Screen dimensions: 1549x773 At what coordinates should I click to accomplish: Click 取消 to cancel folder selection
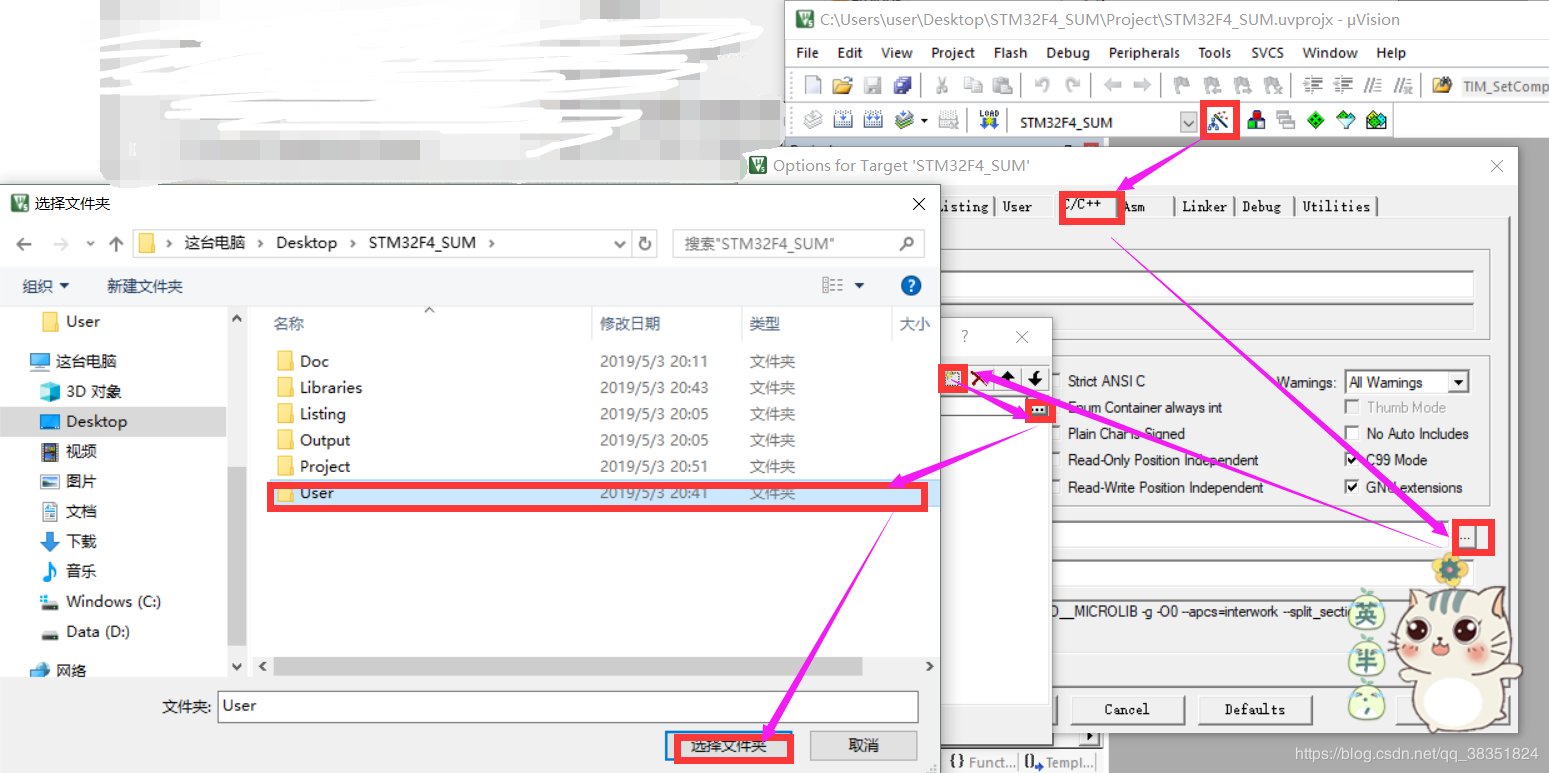coord(863,745)
